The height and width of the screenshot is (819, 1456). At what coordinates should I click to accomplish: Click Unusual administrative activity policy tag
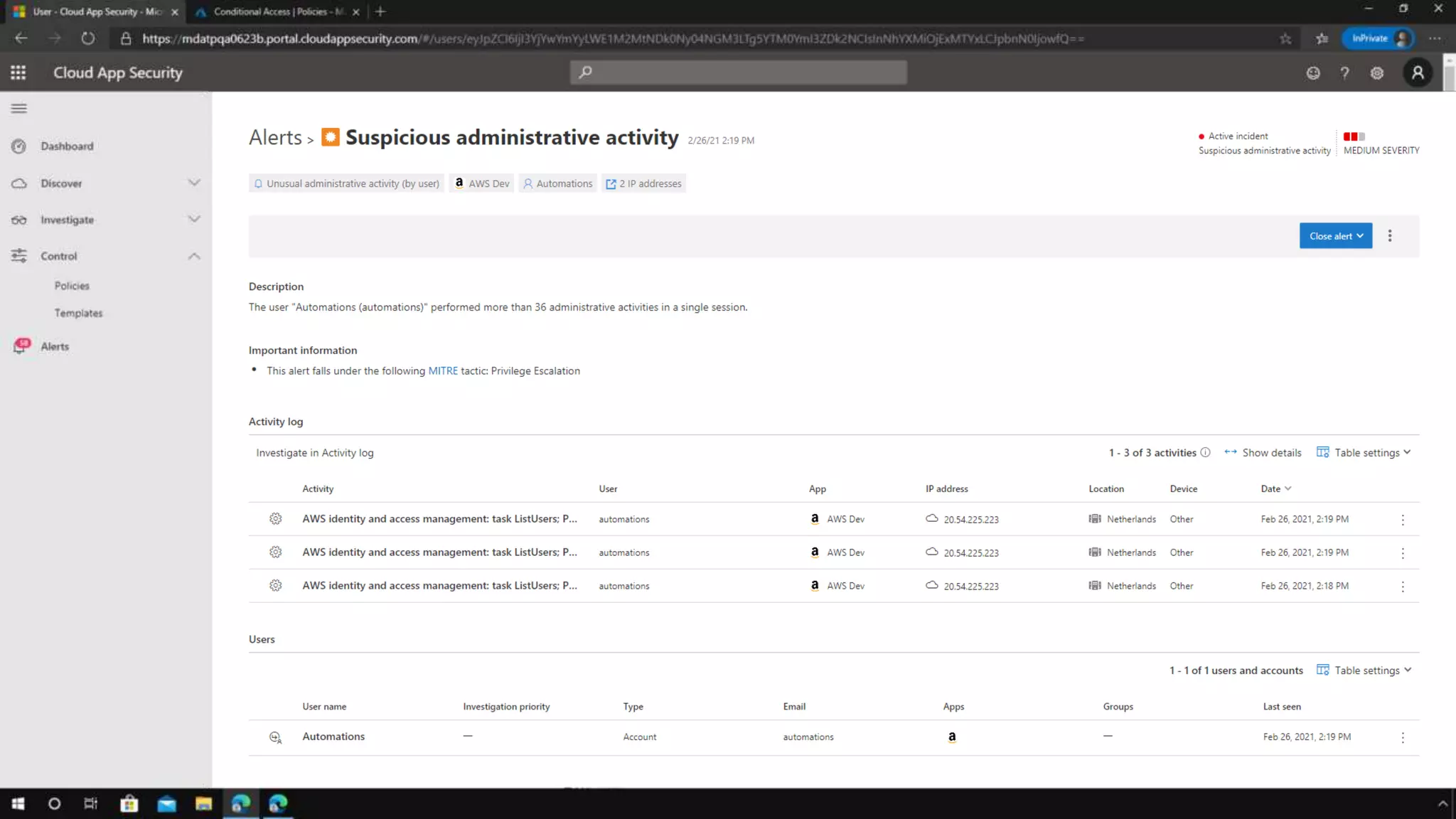click(x=346, y=183)
